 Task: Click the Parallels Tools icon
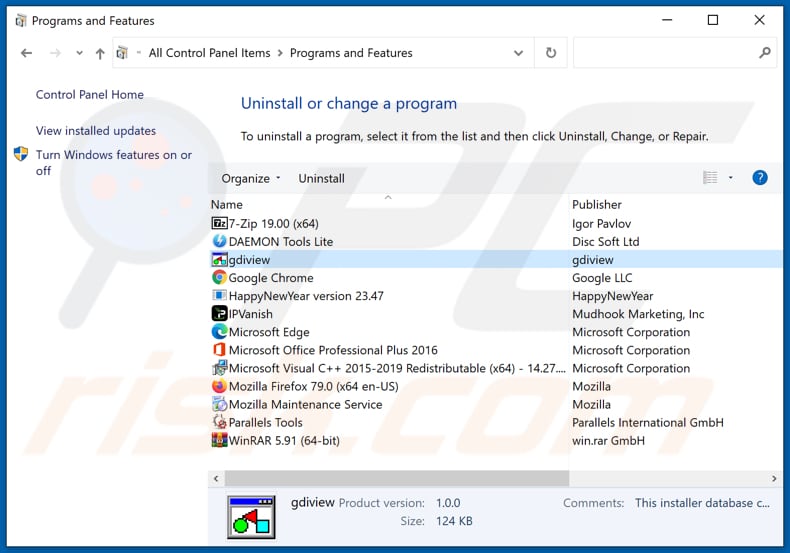[x=219, y=423]
